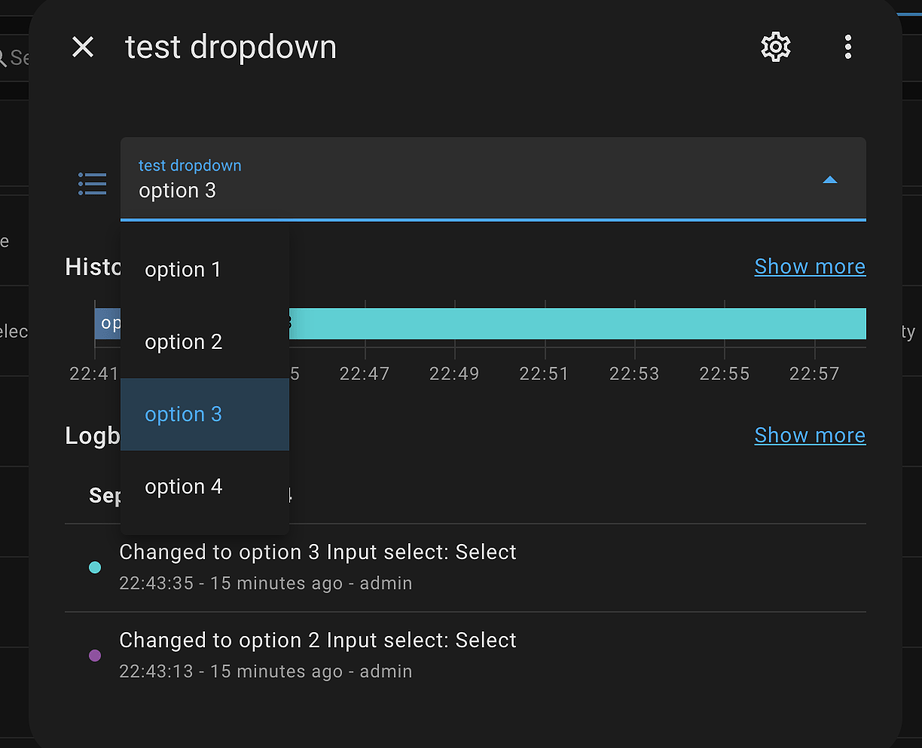Click the purple dot logbook marker

pos(95,655)
